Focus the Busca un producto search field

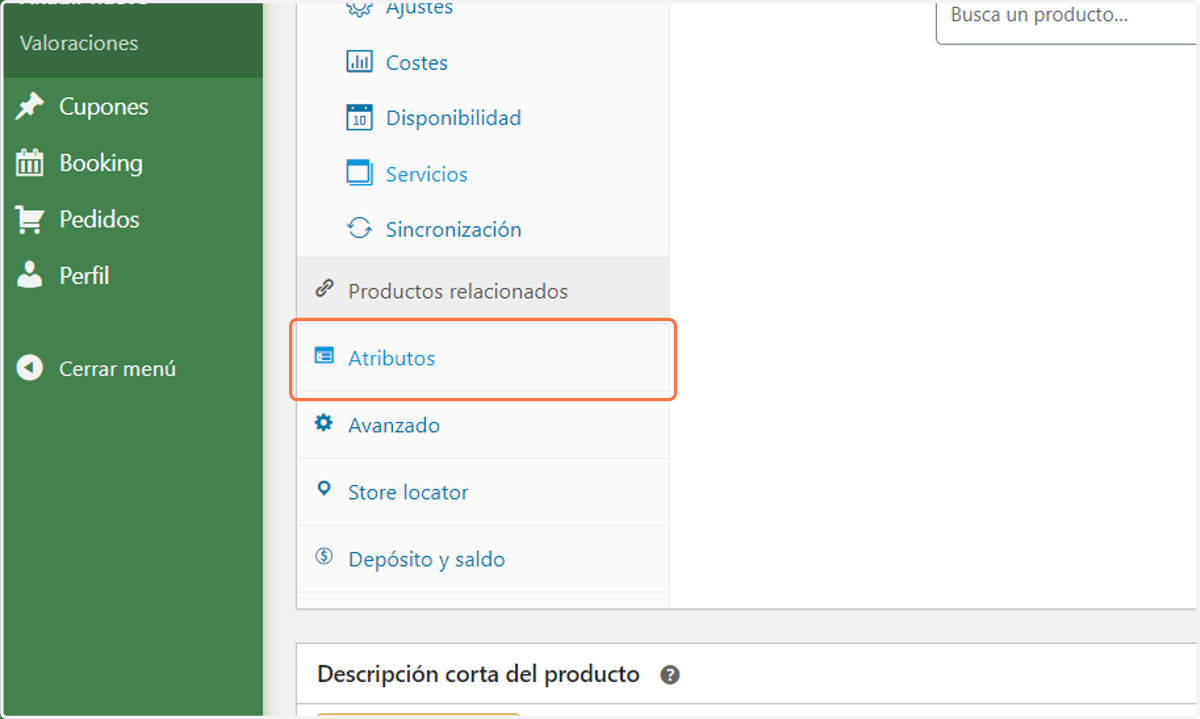pos(1067,20)
